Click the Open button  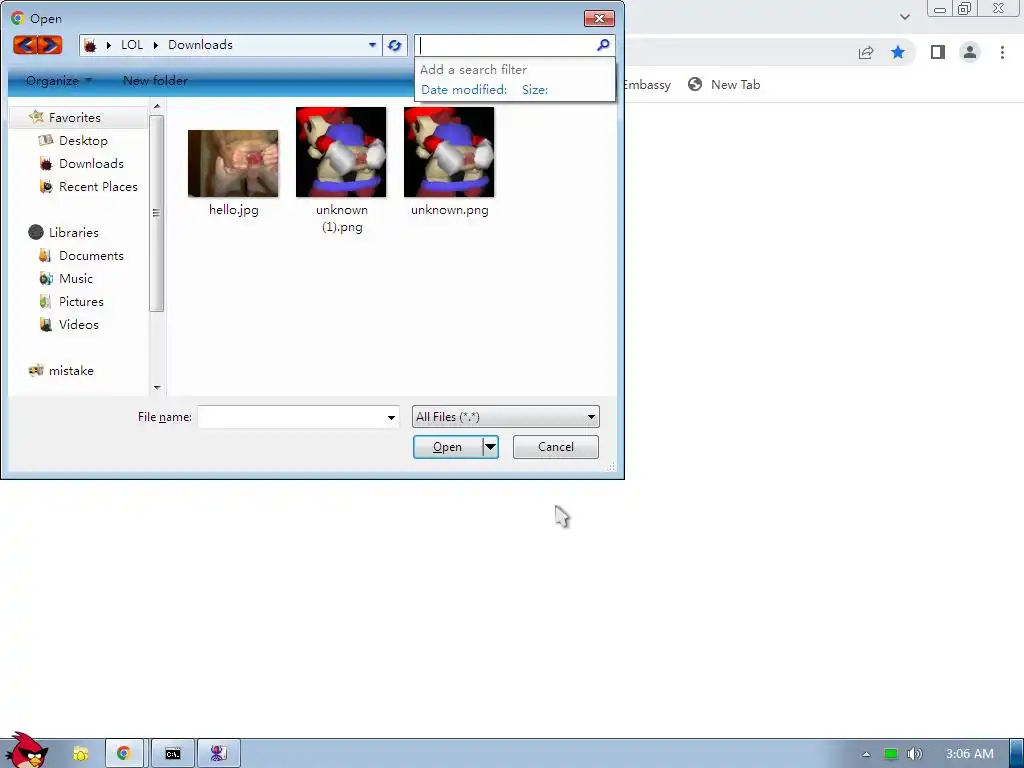(448, 447)
